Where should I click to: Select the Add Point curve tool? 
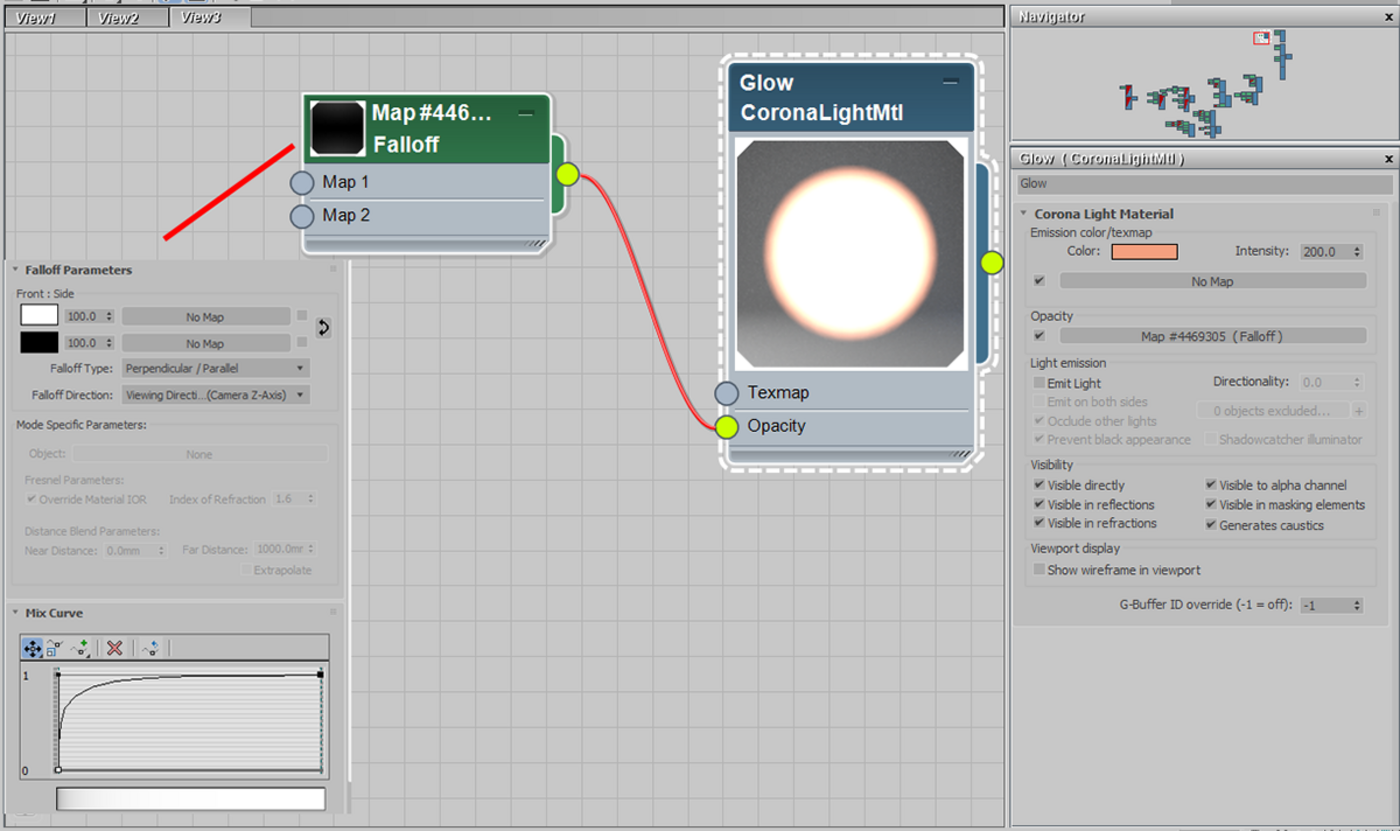pyautogui.click(x=81, y=648)
